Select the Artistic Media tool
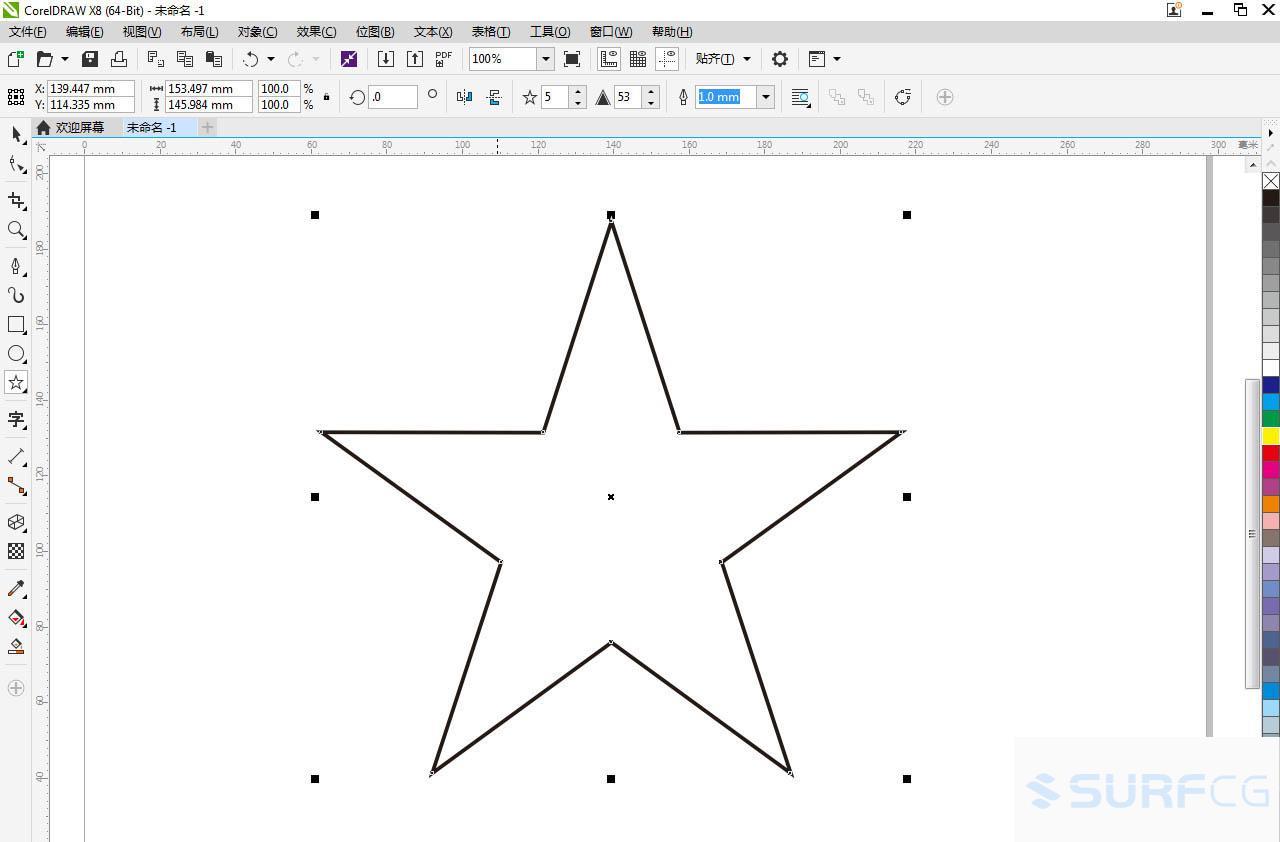 [16, 295]
